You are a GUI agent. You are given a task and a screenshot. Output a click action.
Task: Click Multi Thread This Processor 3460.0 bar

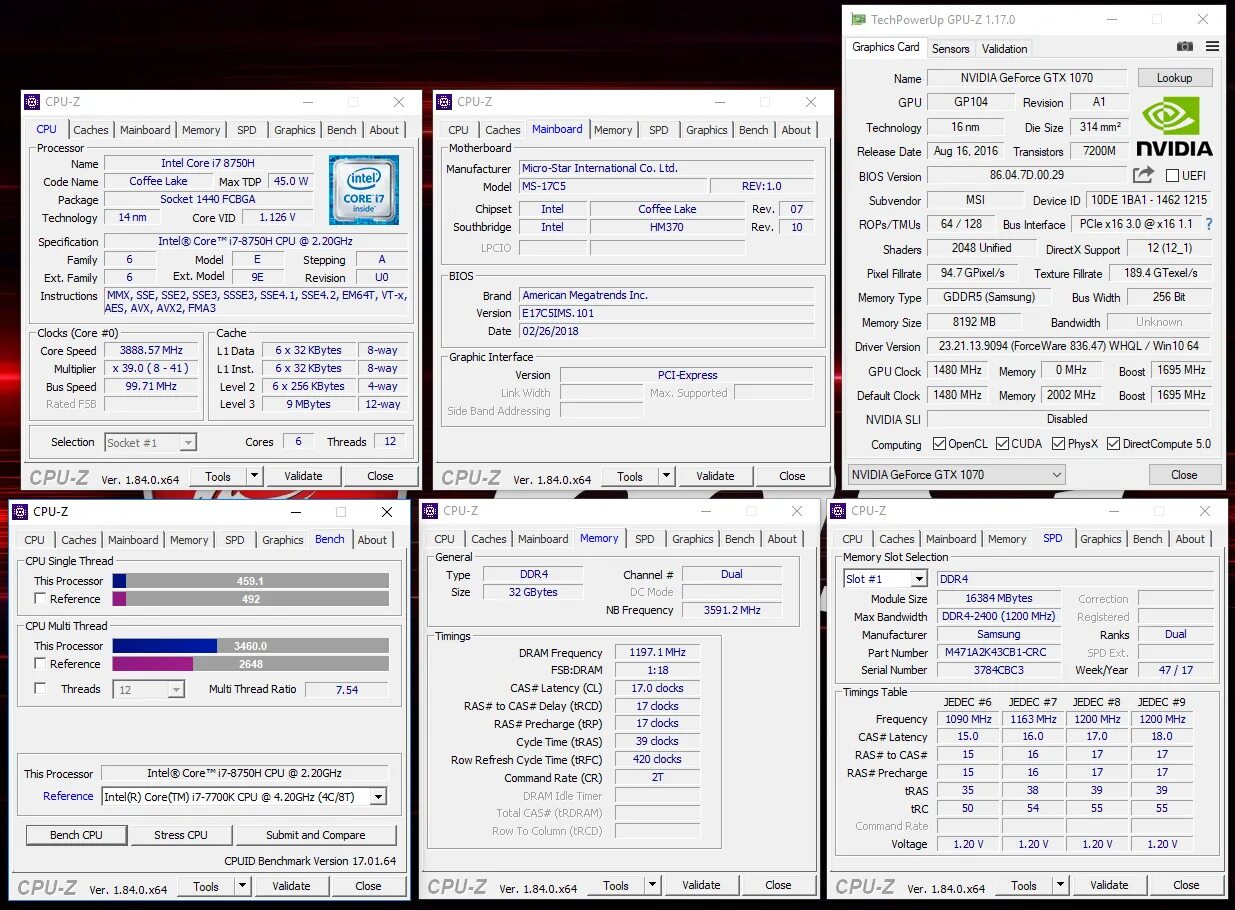pyautogui.click(x=250, y=646)
